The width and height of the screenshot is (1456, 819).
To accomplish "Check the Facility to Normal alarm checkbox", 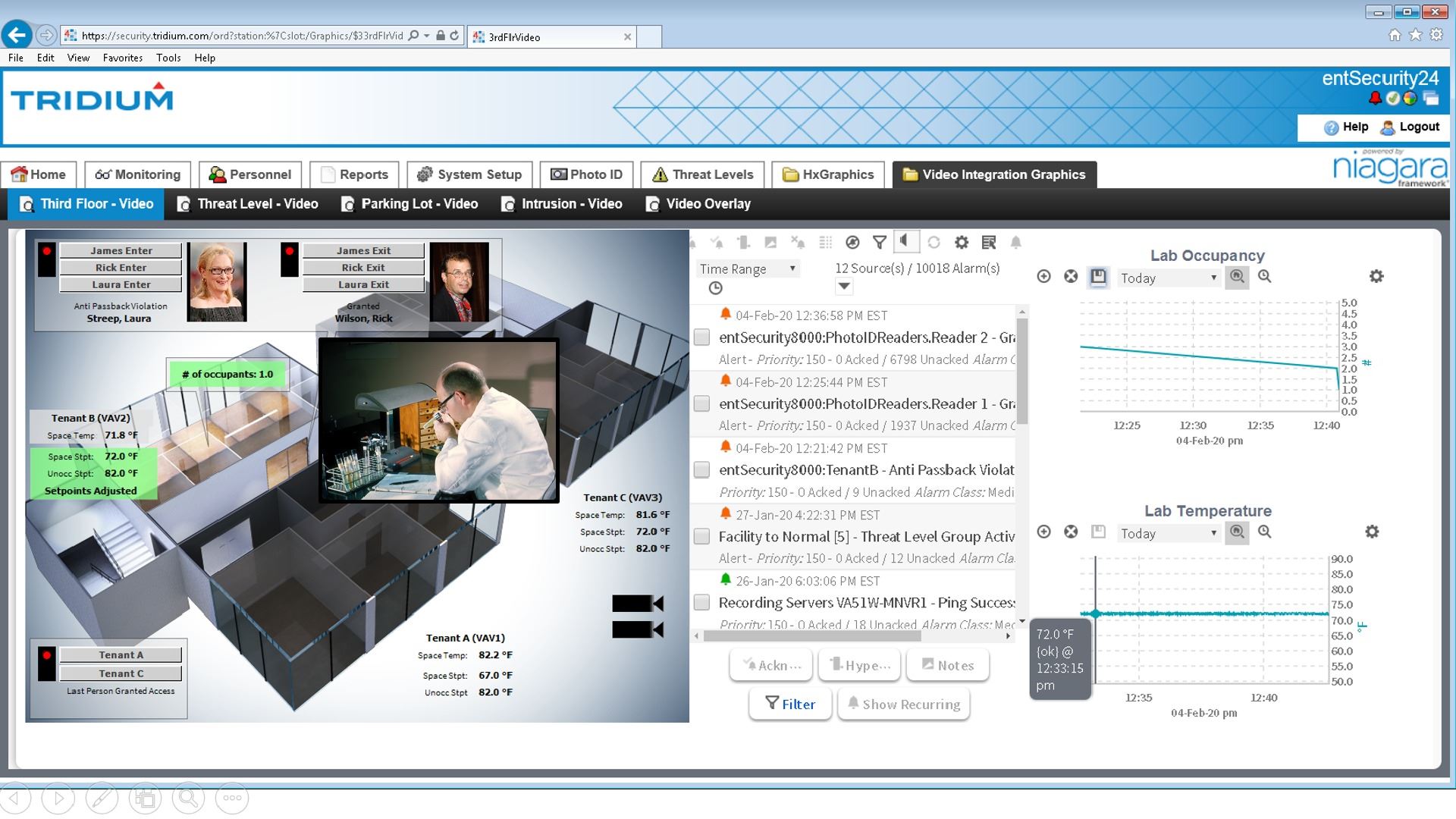I will pos(701,537).
